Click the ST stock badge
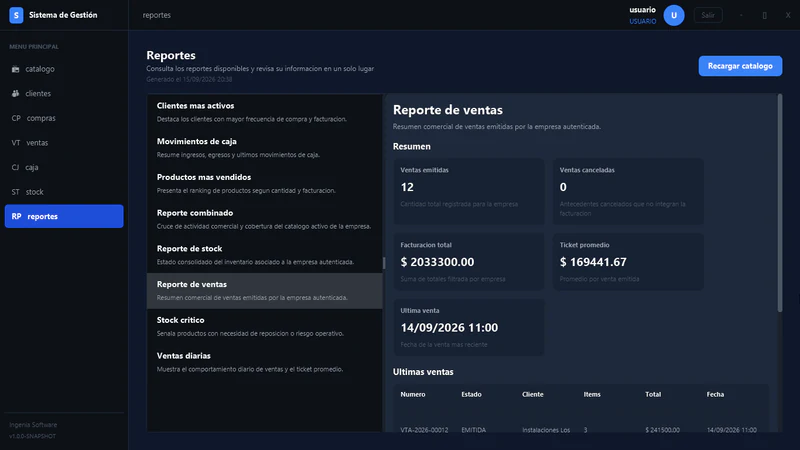Screen dimensions: 800x450 [15, 192]
